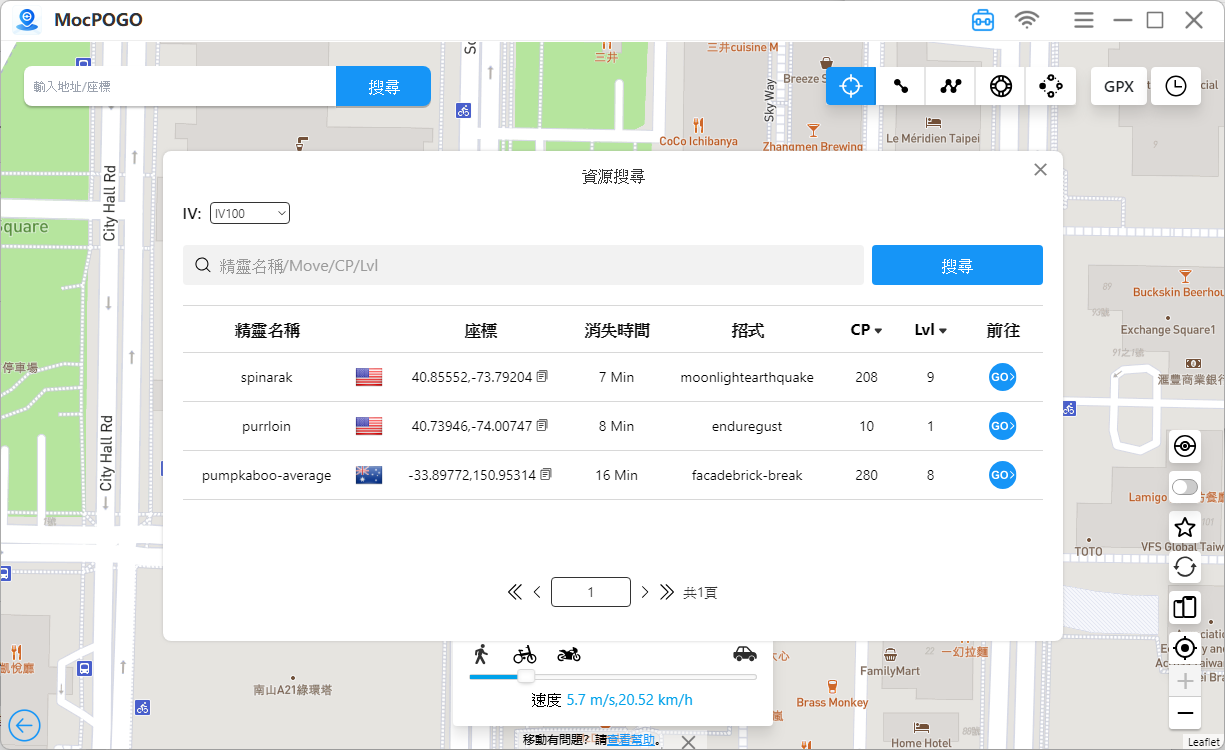
Task: Select the teleport mode crosshair icon
Action: [x=850, y=86]
